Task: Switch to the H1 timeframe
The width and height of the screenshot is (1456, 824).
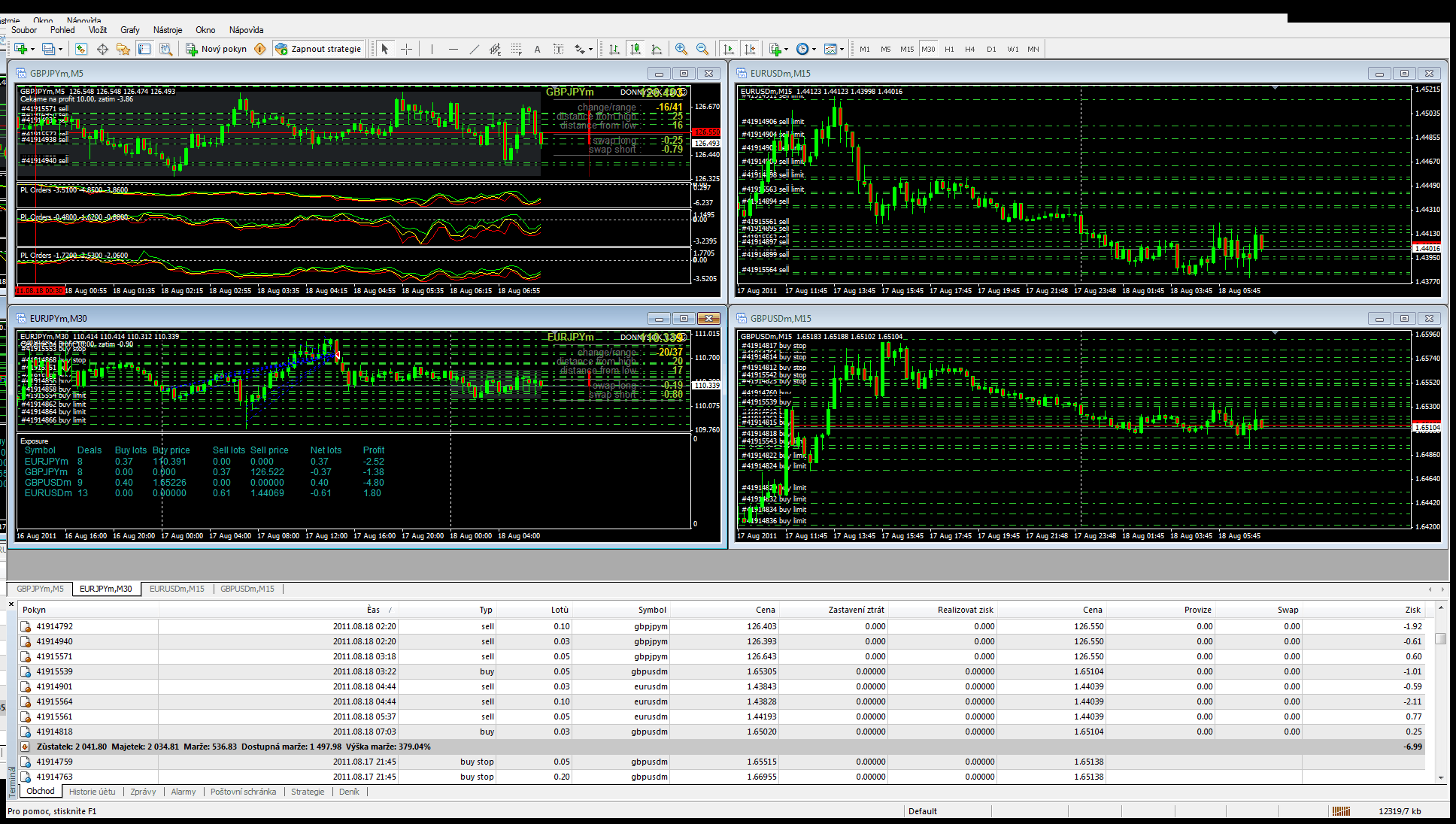Action: (x=949, y=49)
